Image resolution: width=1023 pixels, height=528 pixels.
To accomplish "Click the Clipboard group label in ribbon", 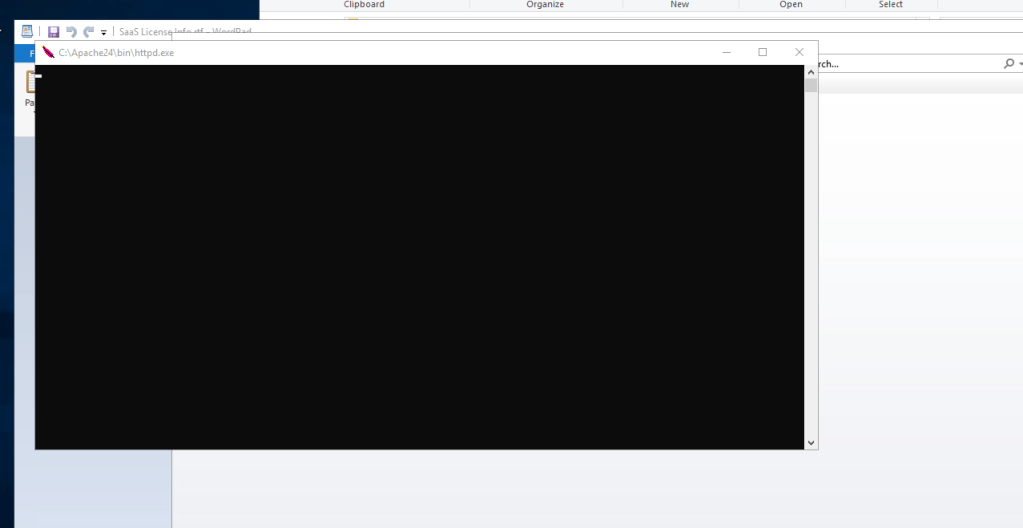I will 364,5.
